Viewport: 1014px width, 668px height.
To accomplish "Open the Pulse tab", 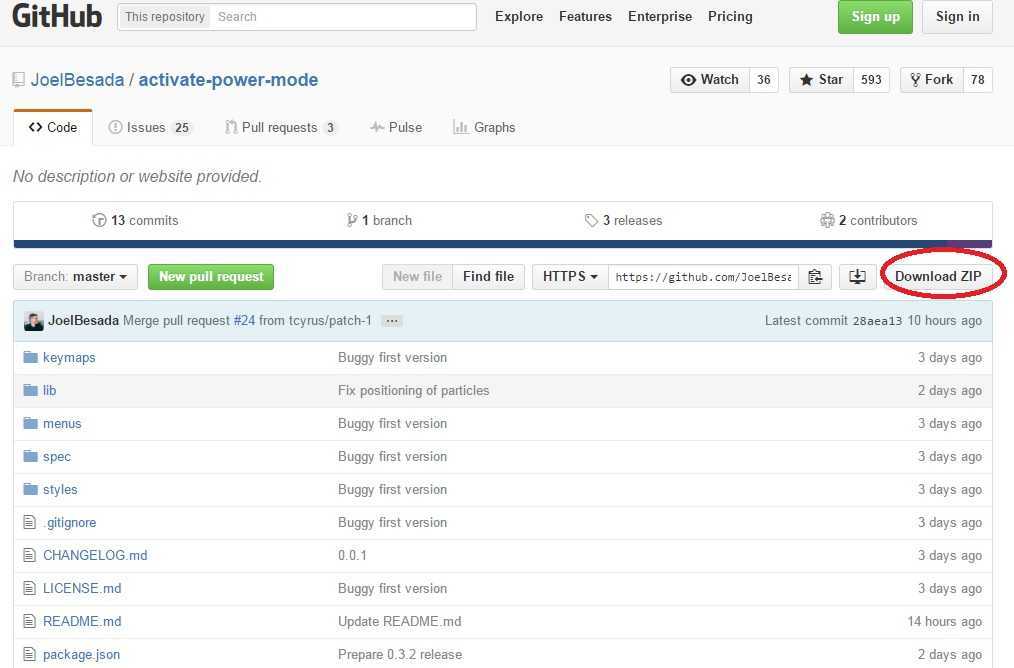I will pyautogui.click(x=396, y=127).
